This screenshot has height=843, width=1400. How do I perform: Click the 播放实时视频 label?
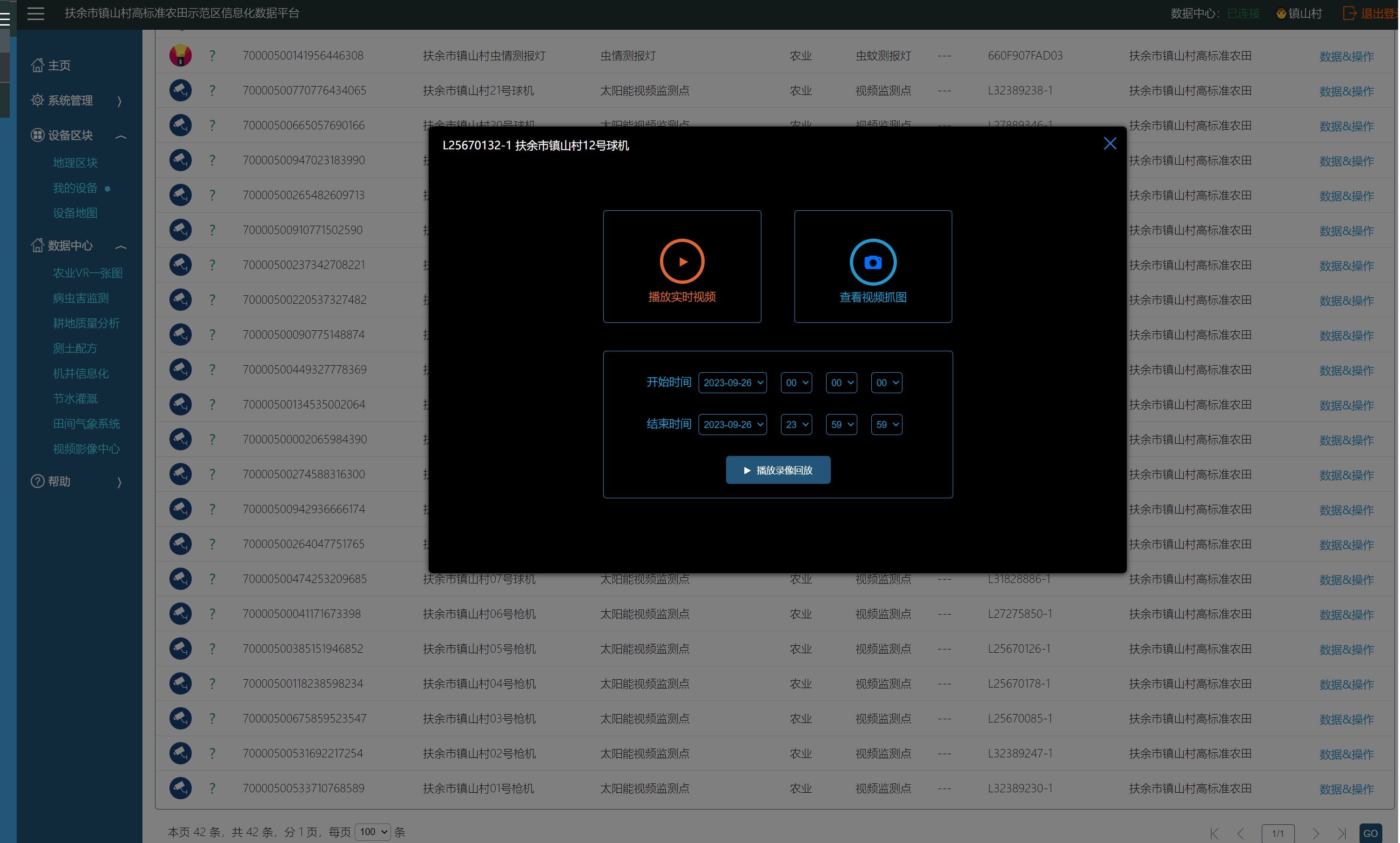point(682,297)
